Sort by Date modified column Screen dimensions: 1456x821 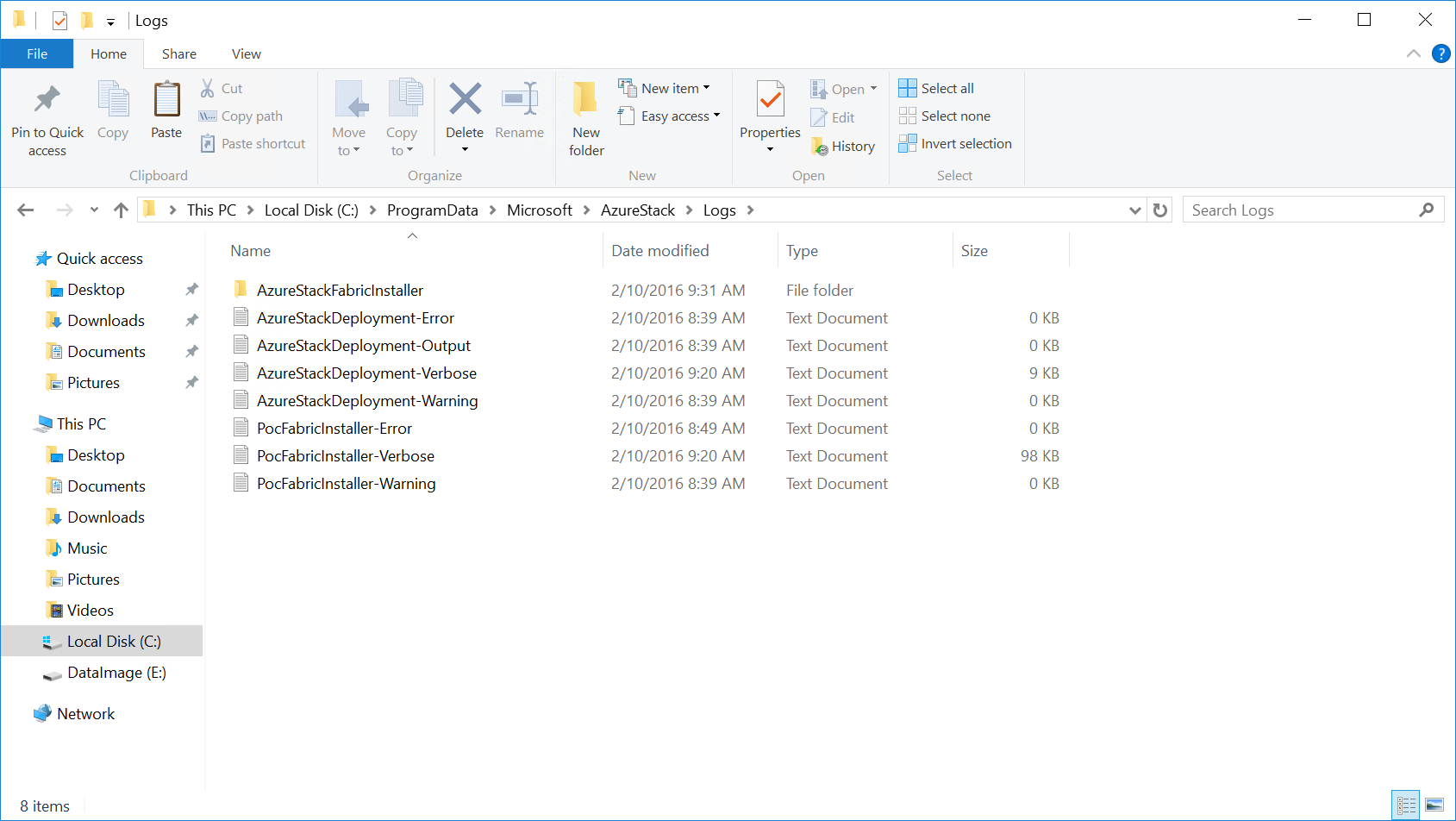pyautogui.click(x=660, y=251)
